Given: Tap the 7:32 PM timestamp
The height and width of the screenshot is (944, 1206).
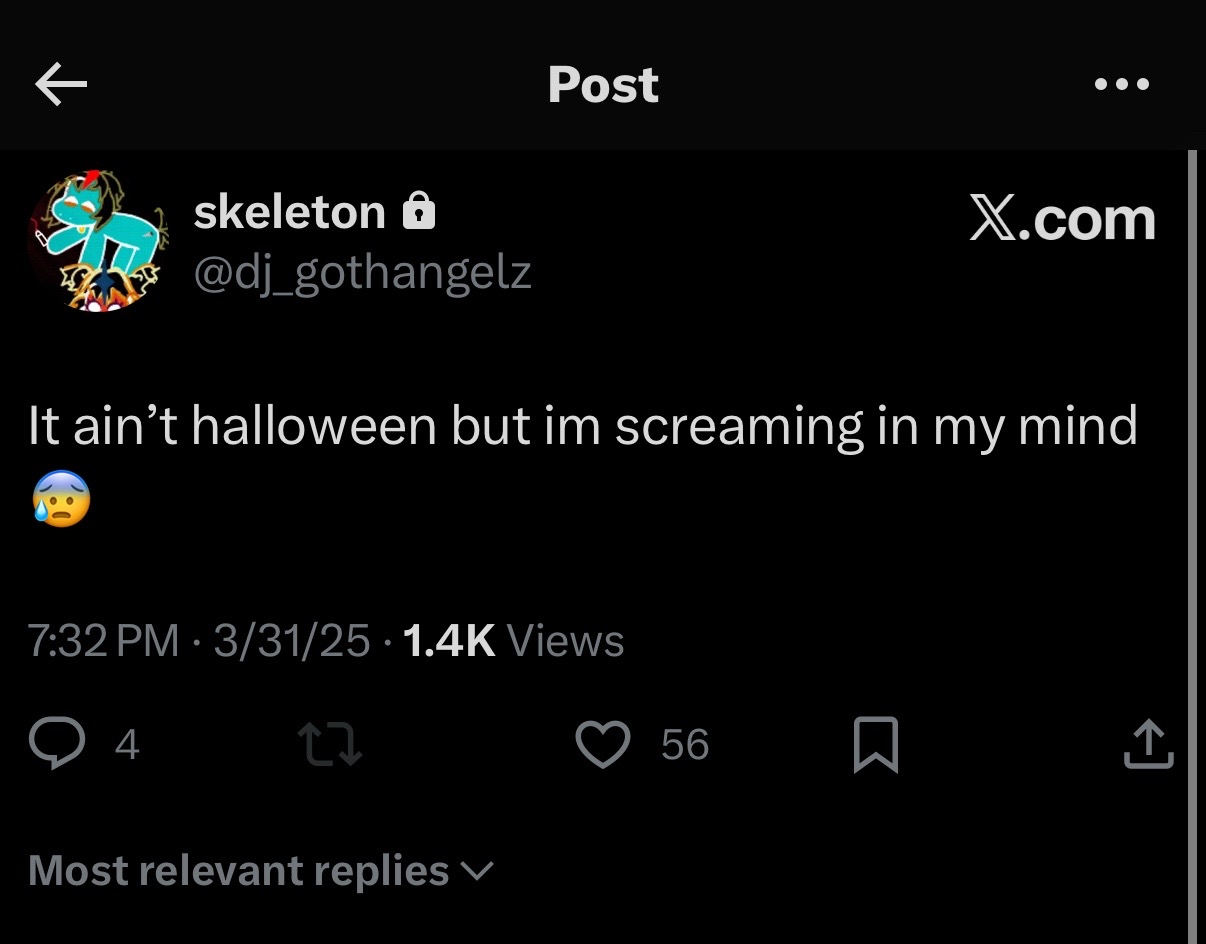Looking at the screenshot, I should (104, 641).
